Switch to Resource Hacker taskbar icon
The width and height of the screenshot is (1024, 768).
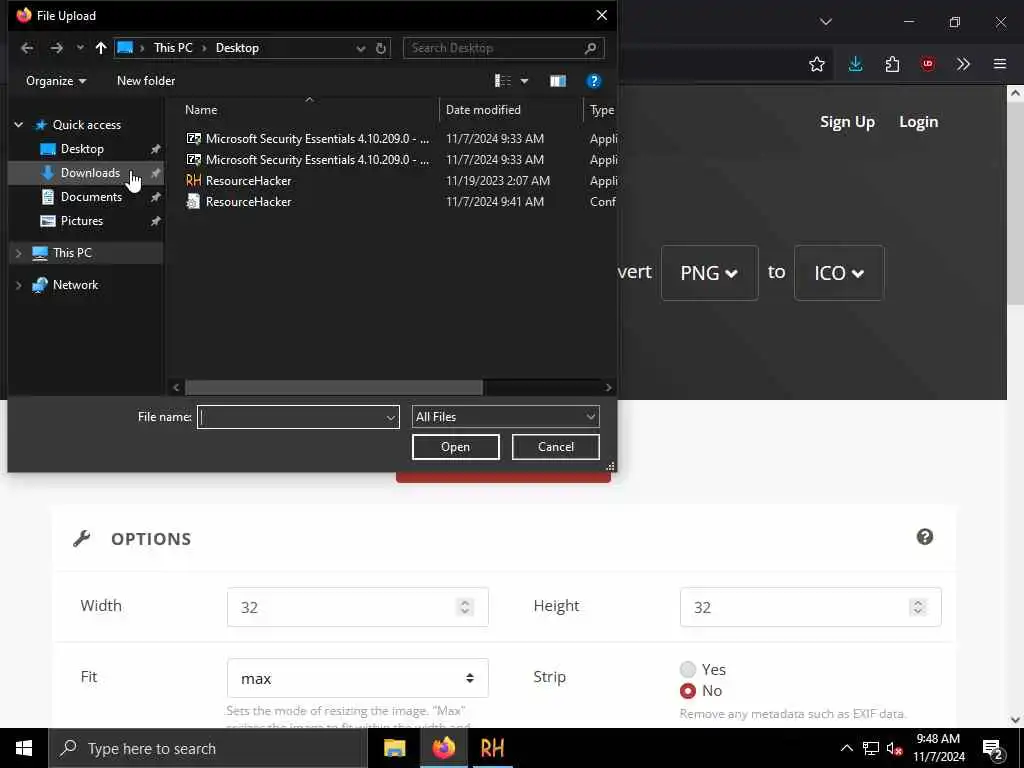492,748
